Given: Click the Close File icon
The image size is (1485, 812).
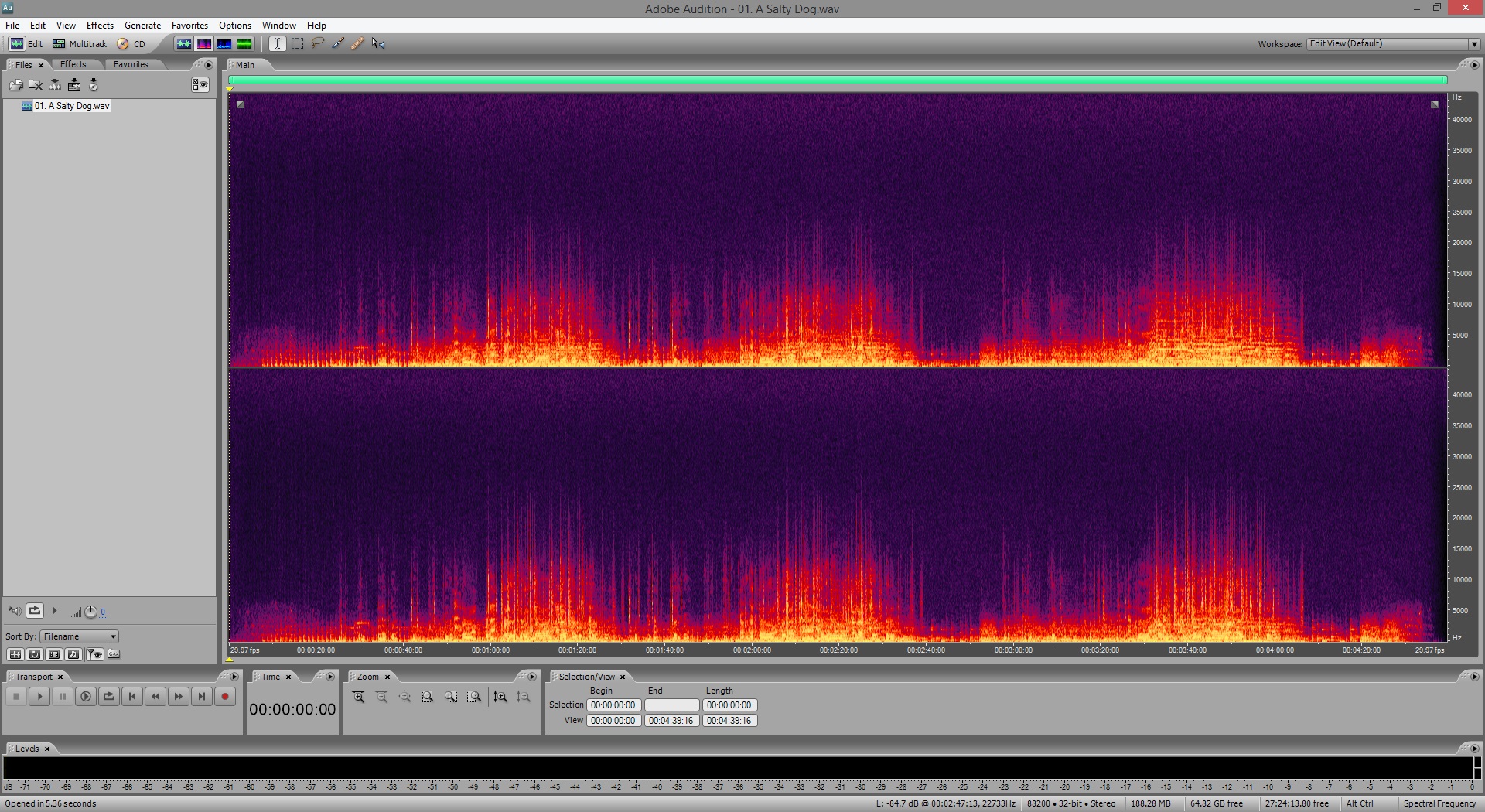Looking at the screenshot, I should point(36,85).
